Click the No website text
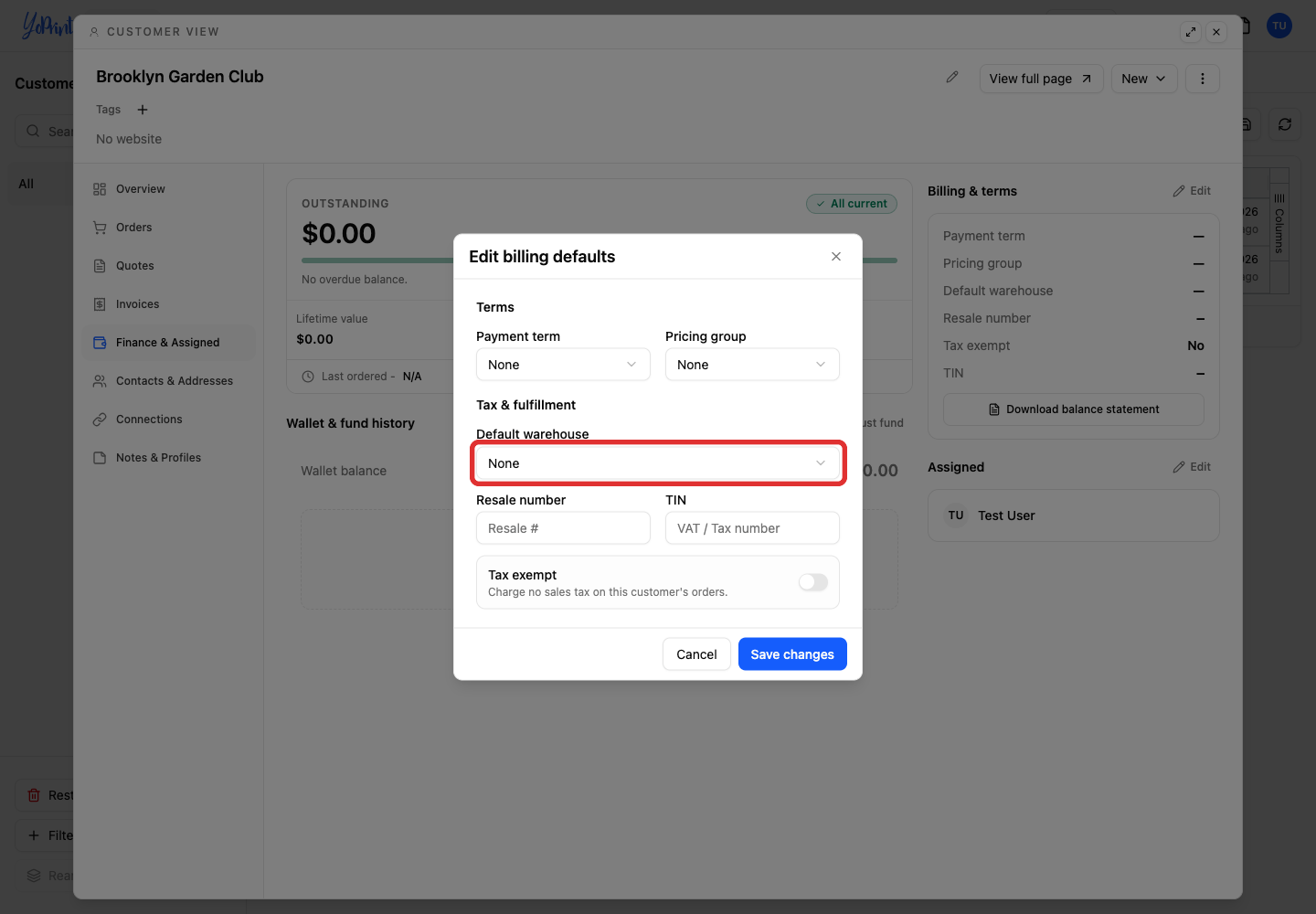The image size is (1316, 914). [129, 139]
